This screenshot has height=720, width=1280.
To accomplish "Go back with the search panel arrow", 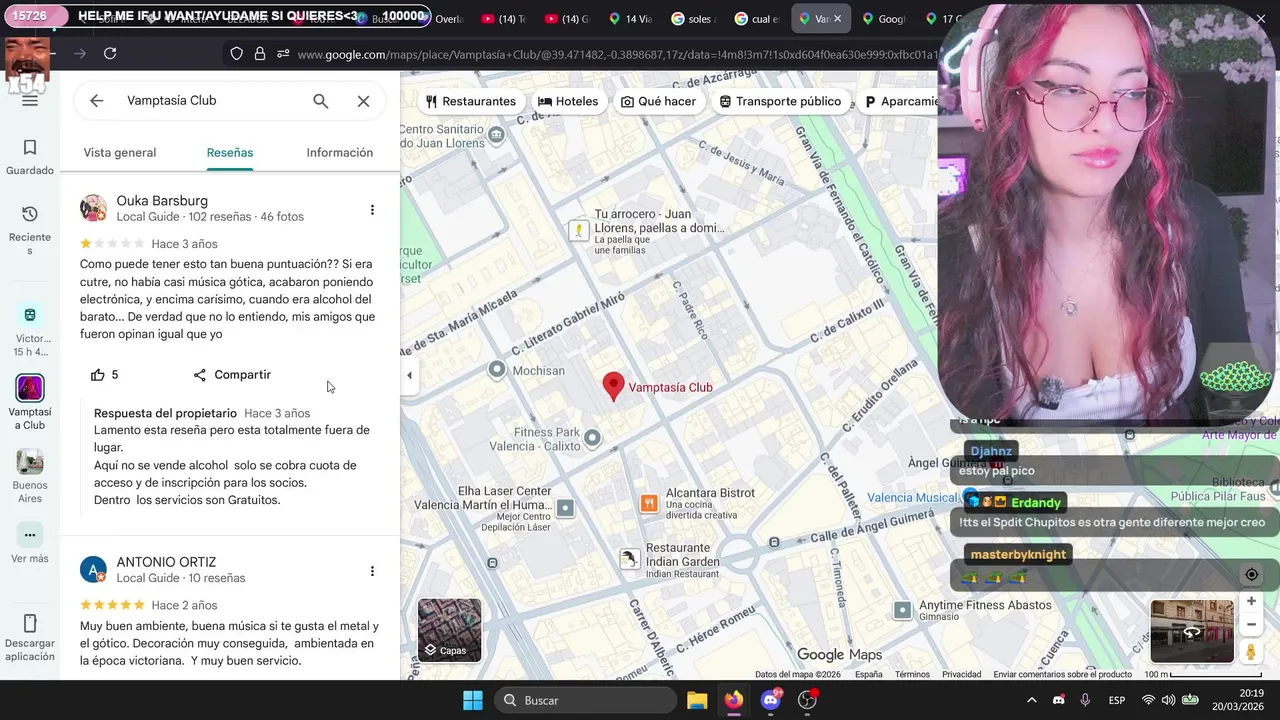I will click(96, 101).
